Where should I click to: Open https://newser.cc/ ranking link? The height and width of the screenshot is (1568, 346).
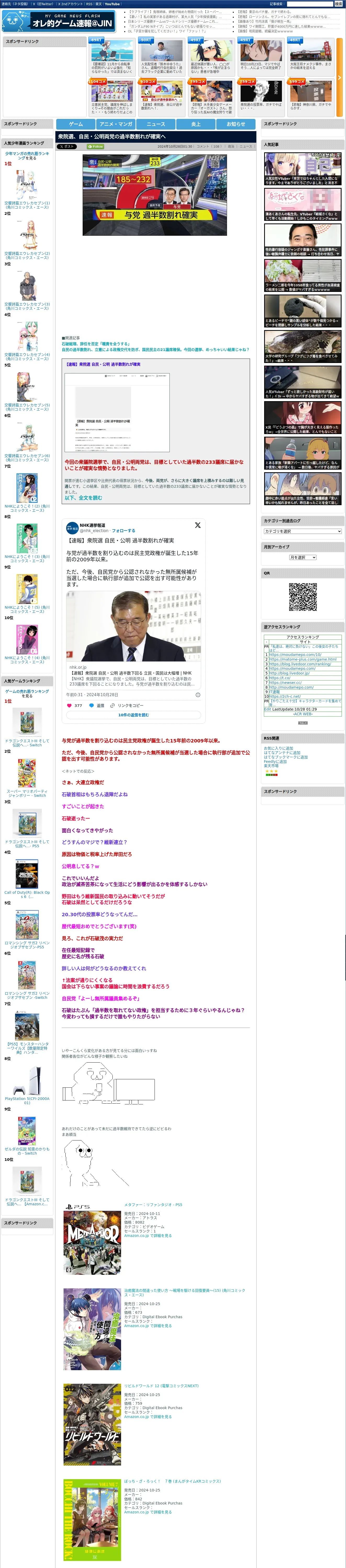pyautogui.click(x=285, y=682)
